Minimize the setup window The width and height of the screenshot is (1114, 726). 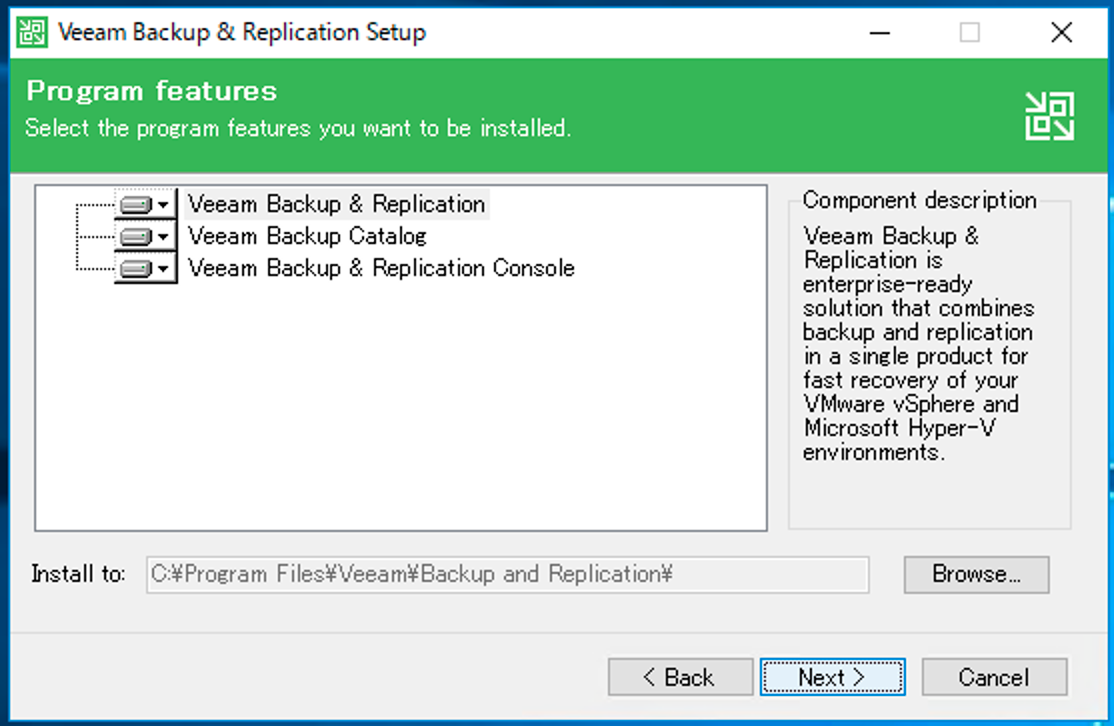pyautogui.click(x=878, y=32)
